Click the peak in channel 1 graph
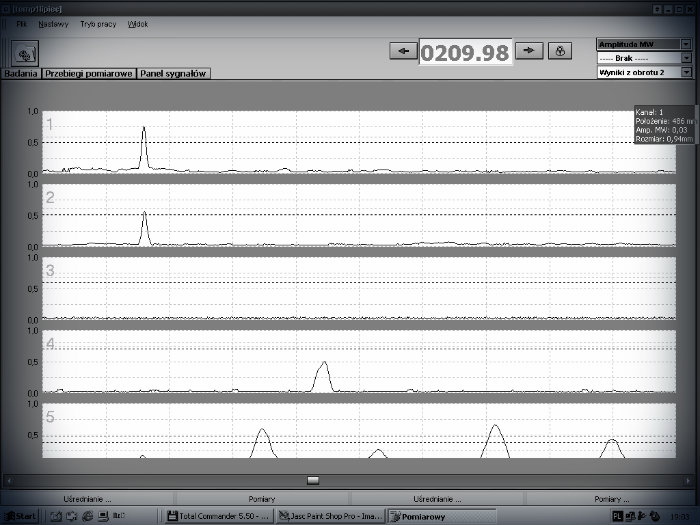 point(144,130)
